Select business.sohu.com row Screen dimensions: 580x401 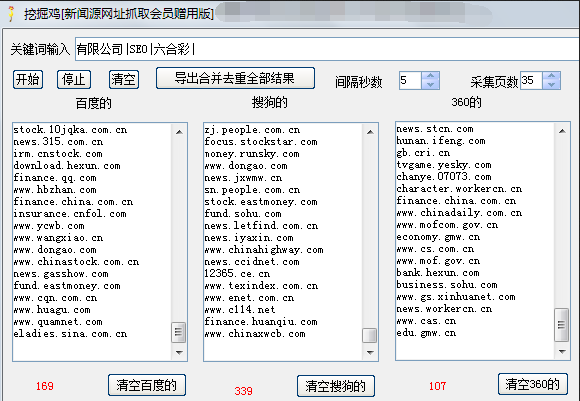446,285
